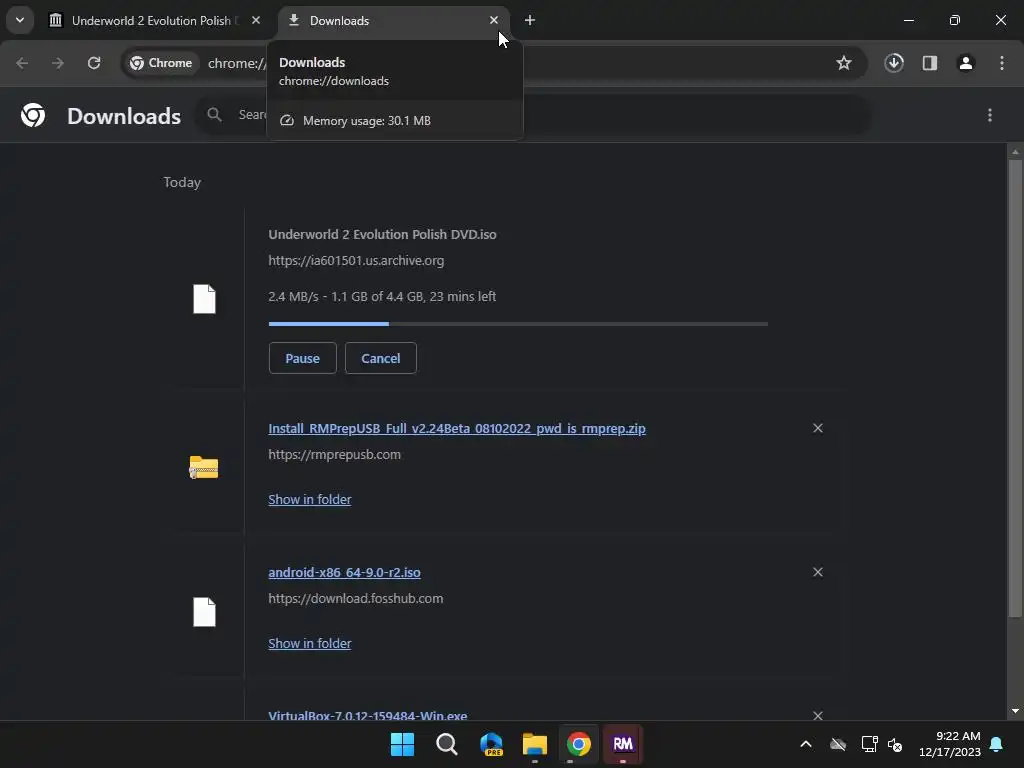Image resolution: width=1024 pixels, height=768 pixels.
Task: Click the https://ia601501.us.archive.org source text
Action: [x=356, y=261]
